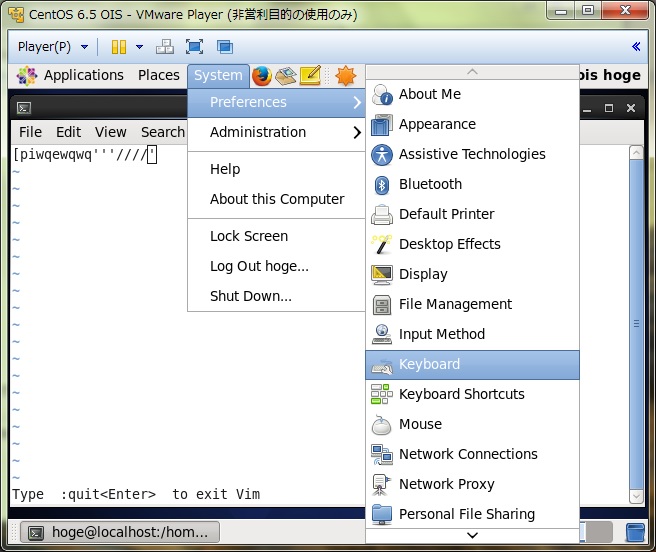
Task: Enter full screen mode in VMware Player
Action: pyautogui.click(x=195, y=47)
